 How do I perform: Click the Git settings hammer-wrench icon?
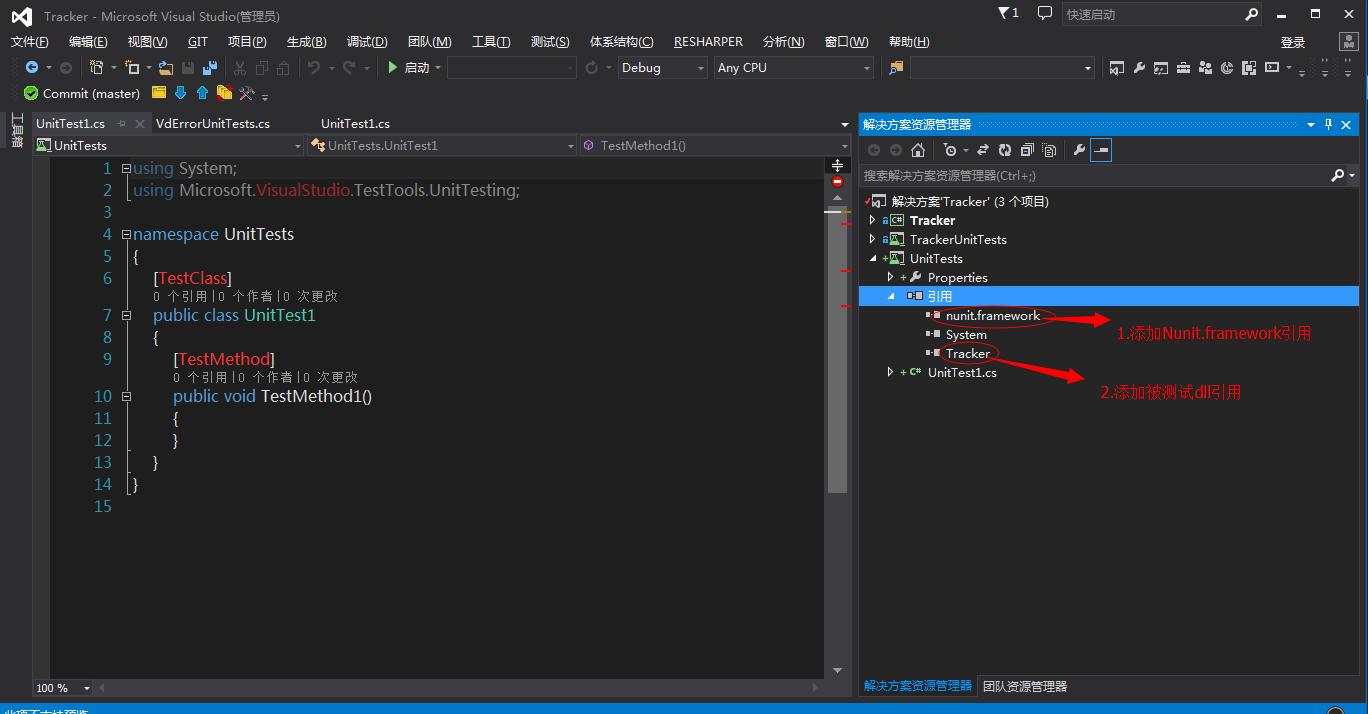pos(247,93)
